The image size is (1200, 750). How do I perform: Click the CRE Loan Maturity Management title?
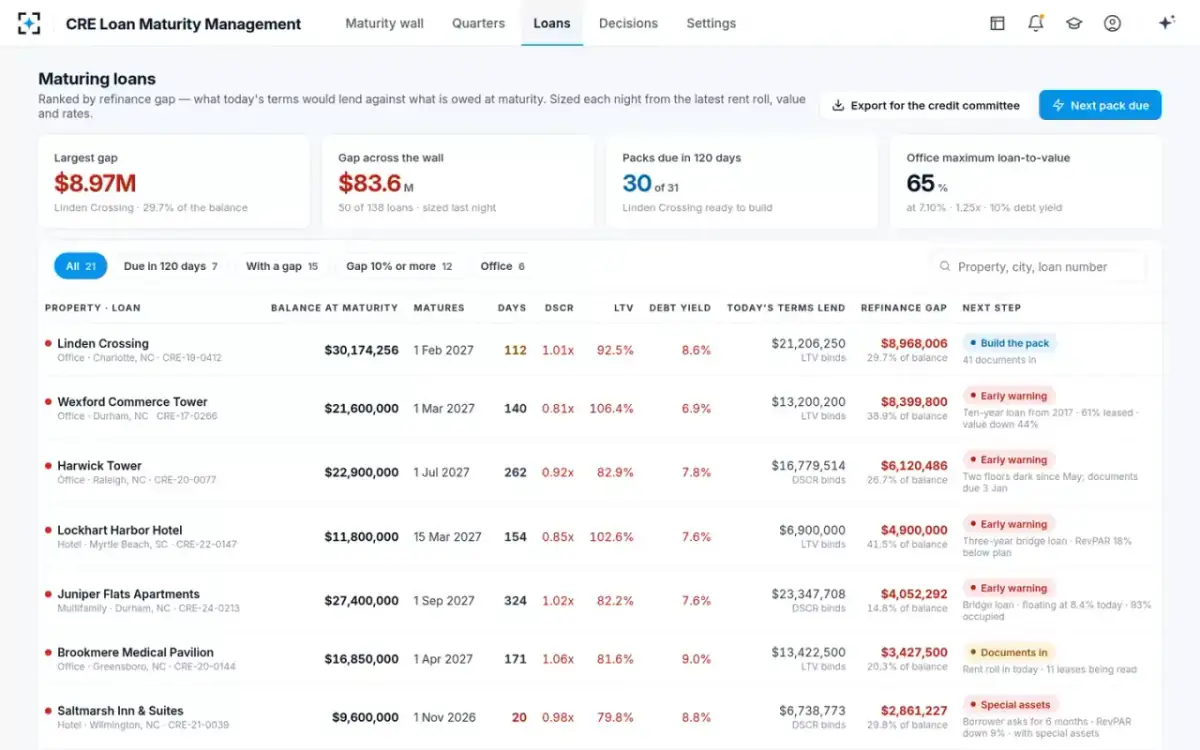point(183,24)
